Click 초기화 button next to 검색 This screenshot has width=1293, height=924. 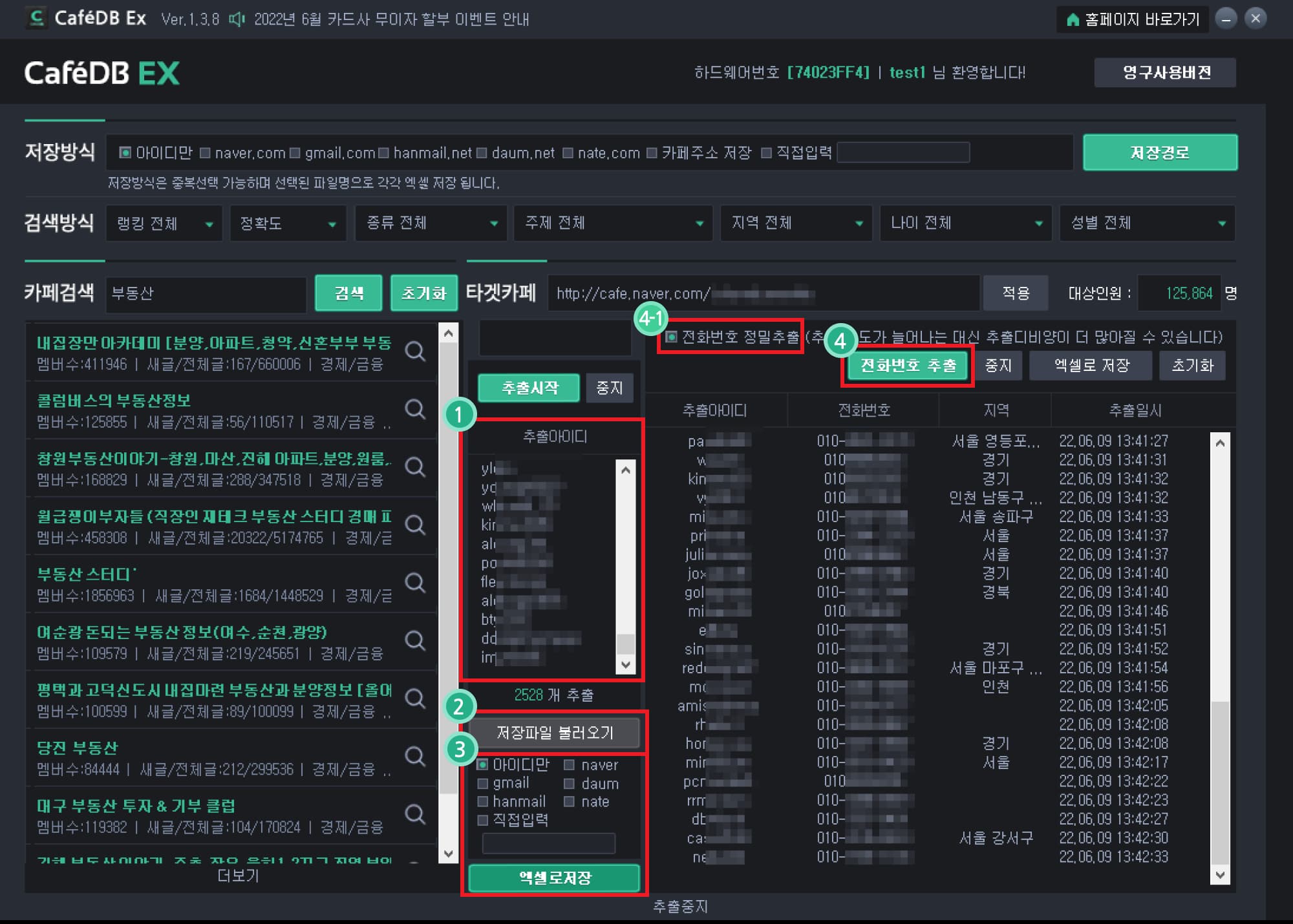click(423, 293)
